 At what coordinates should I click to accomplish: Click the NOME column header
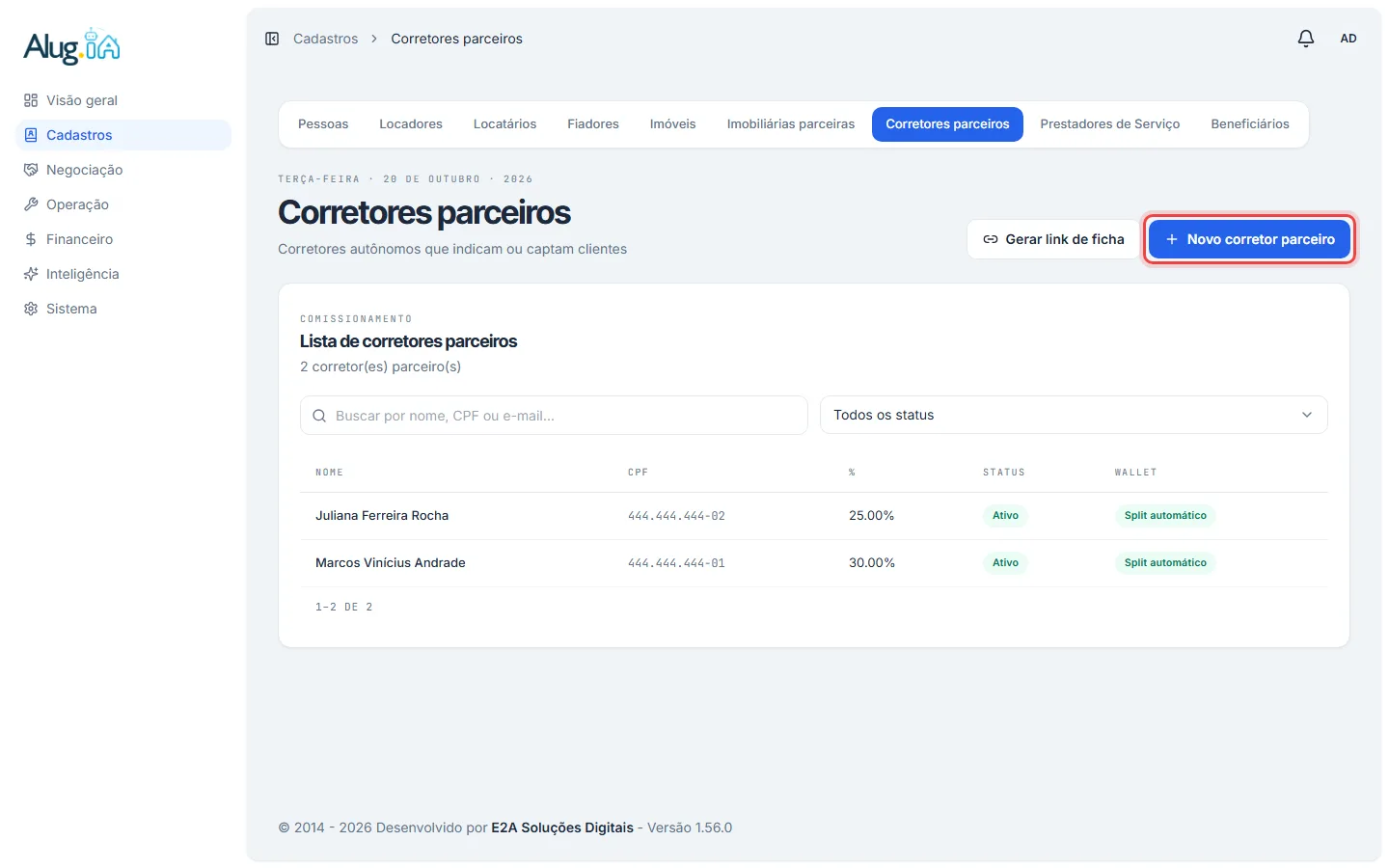click(x=329, y=473)
